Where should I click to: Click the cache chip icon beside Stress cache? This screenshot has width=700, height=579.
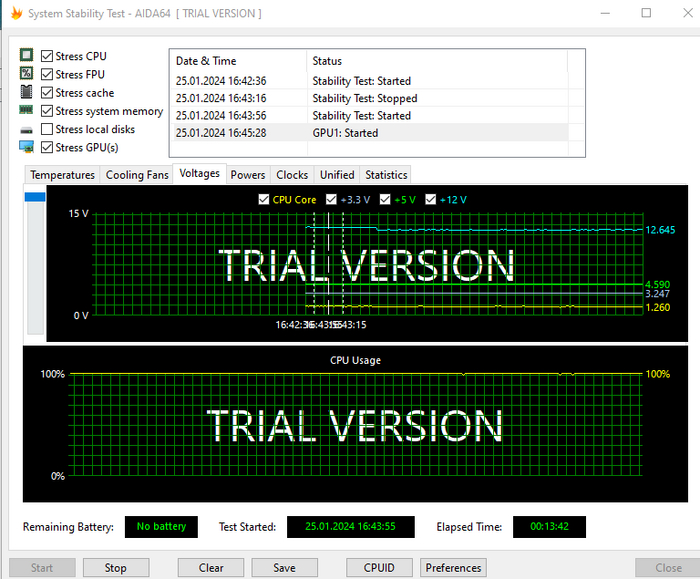point(27,92)
